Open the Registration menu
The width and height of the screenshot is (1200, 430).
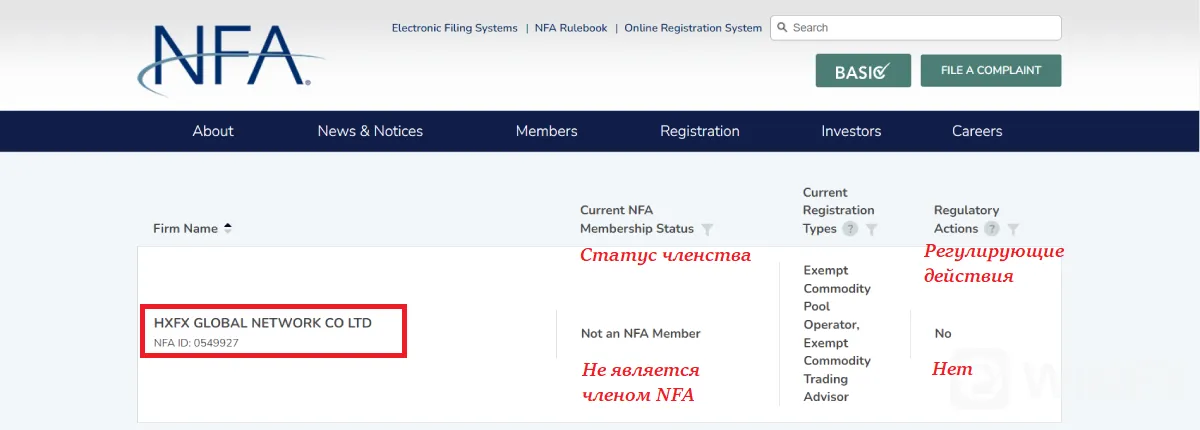point(700,131)
